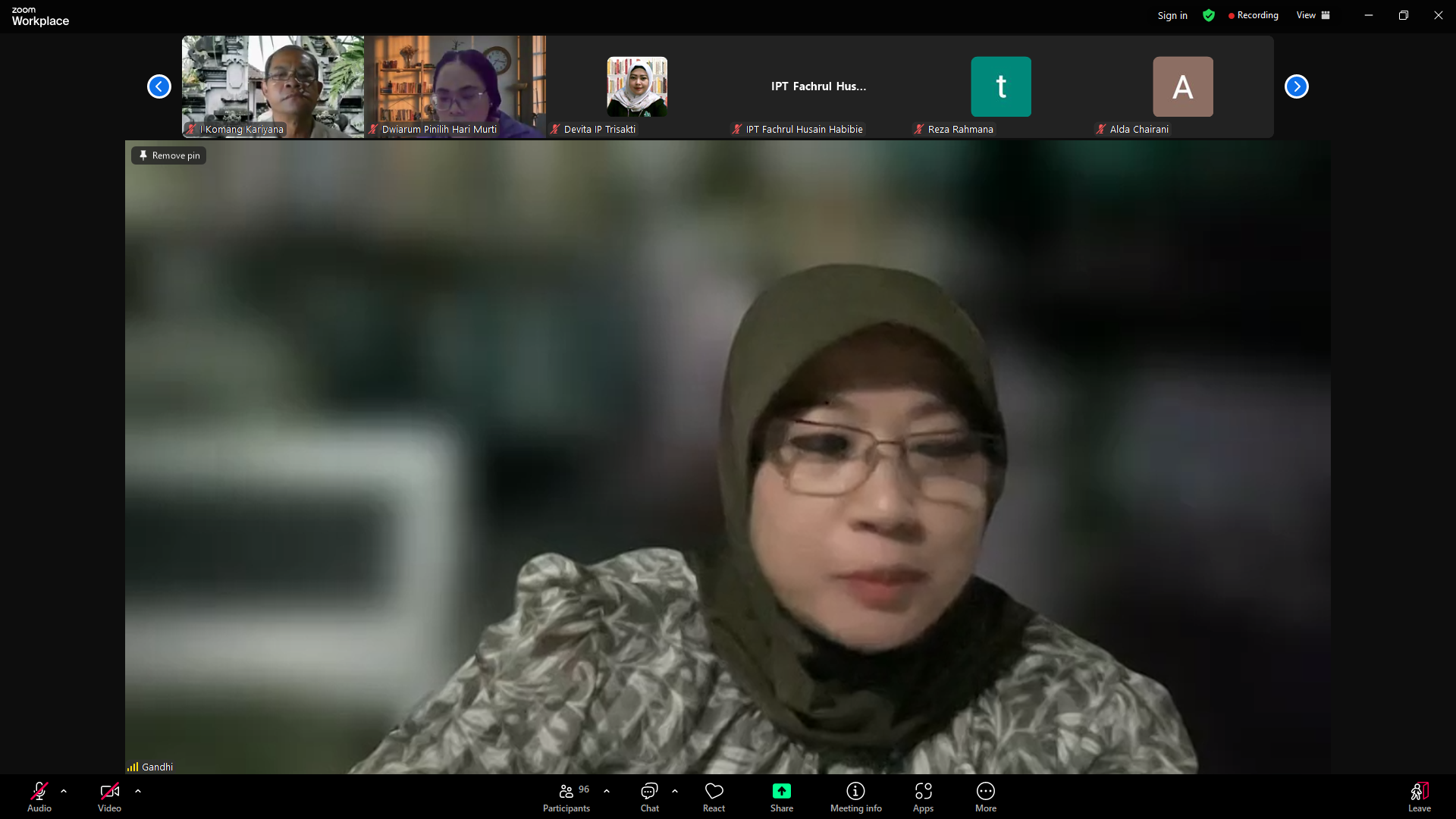Click muted mic icon on Devita IP Trisakti
1456x819 pixels.
click(555, 129)
